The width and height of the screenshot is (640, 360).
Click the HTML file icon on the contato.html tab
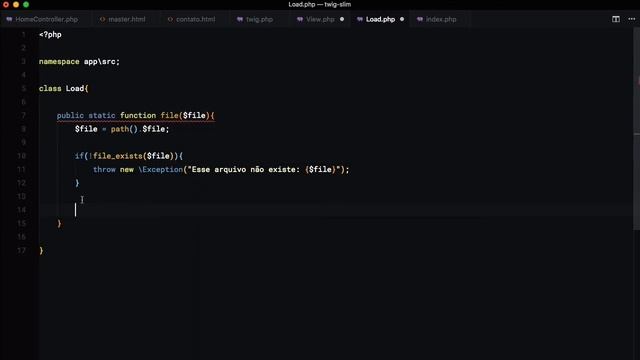point(170,19)
